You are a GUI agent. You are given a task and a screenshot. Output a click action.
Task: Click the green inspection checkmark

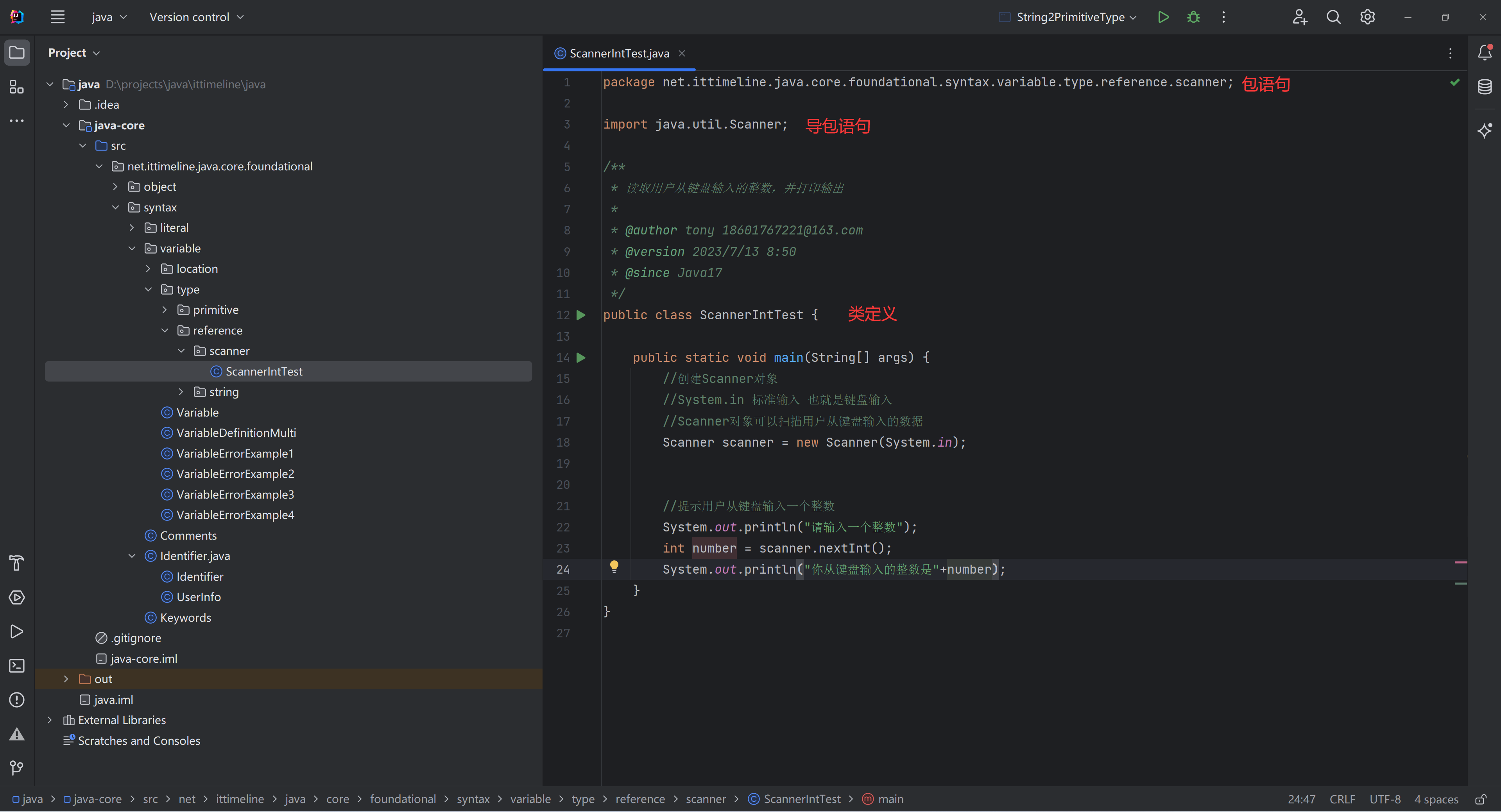(x=1455, y=82)
